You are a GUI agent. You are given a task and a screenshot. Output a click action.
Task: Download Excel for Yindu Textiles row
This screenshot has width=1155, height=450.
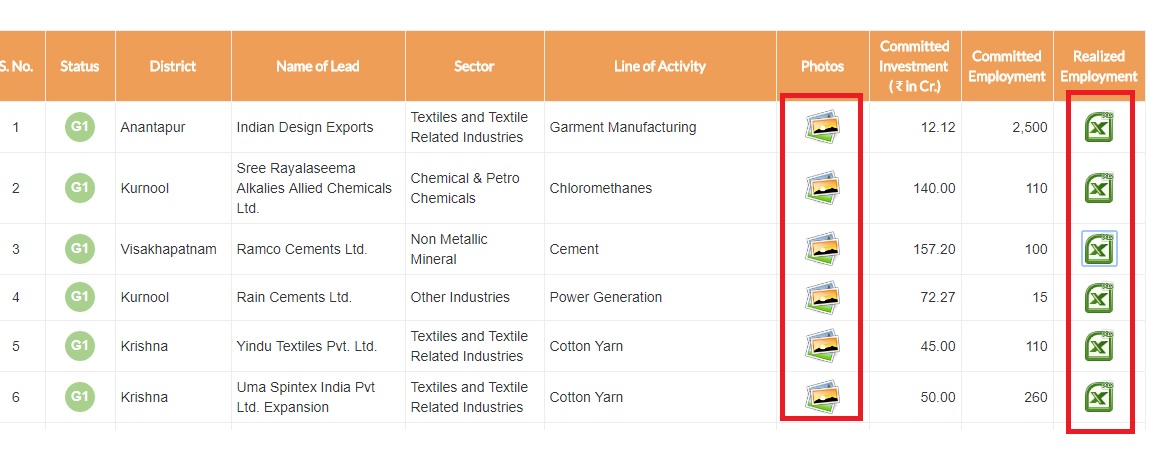(x=1099, y=346)
